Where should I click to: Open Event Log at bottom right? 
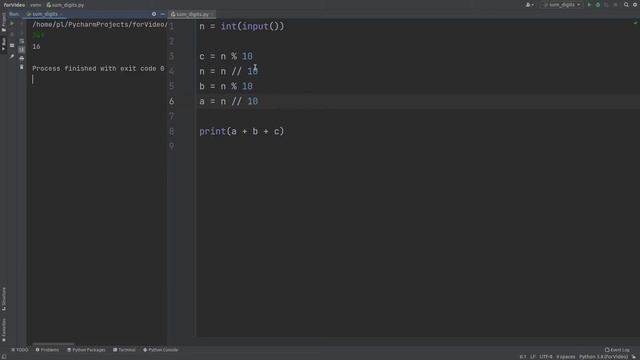click(x=617, y=350)
